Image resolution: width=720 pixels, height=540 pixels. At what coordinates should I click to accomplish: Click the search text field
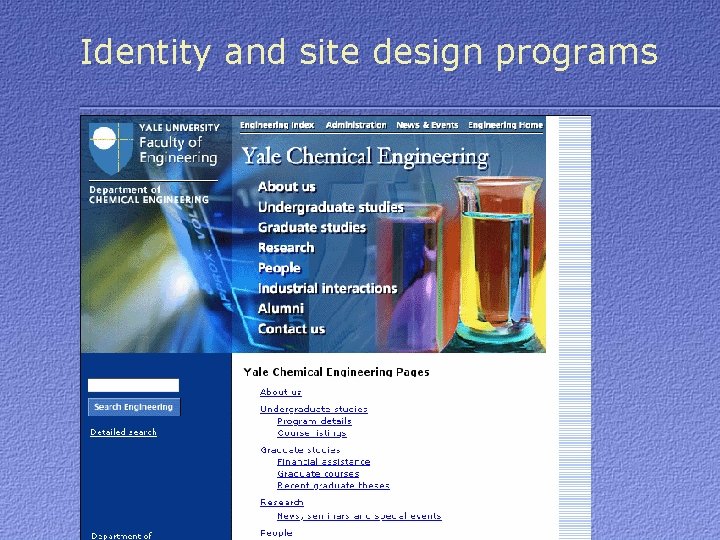[133, 385]
